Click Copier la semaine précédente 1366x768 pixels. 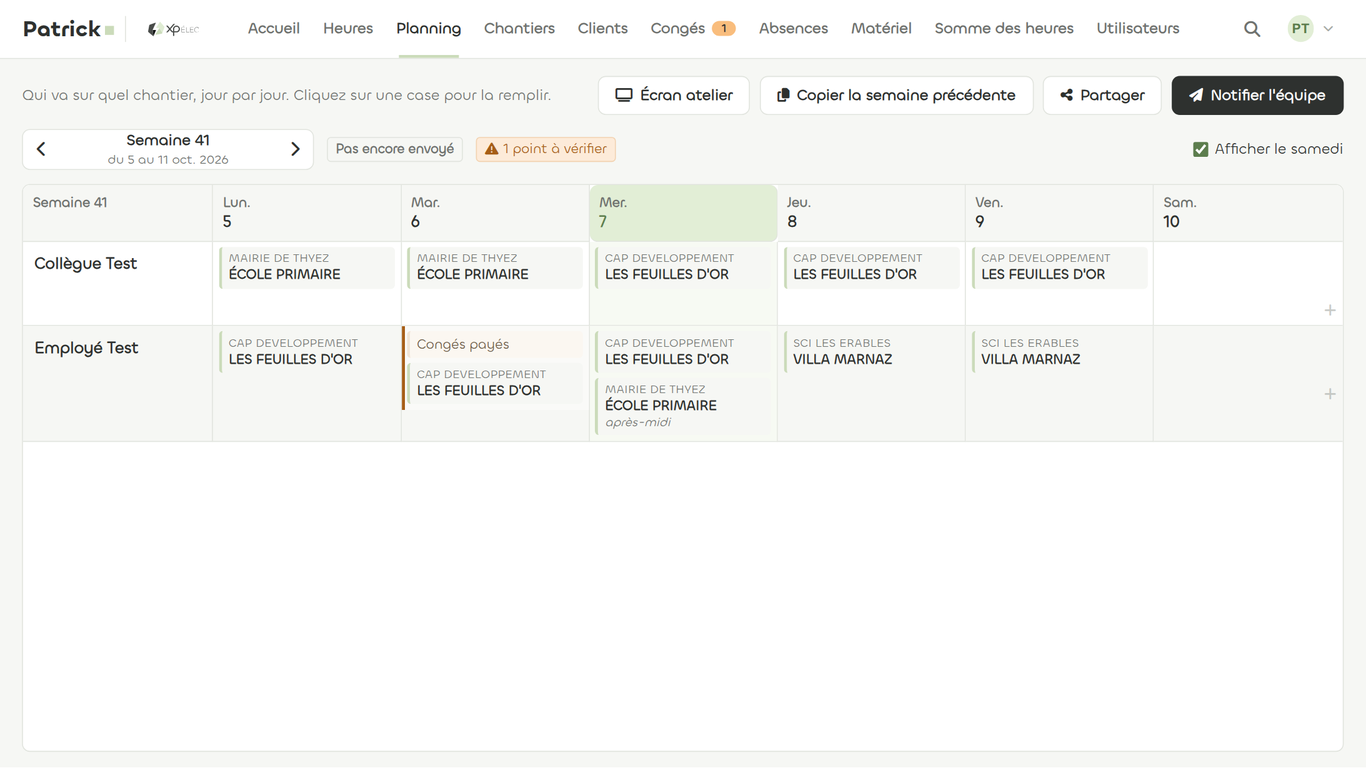click(x=896, y=95)
